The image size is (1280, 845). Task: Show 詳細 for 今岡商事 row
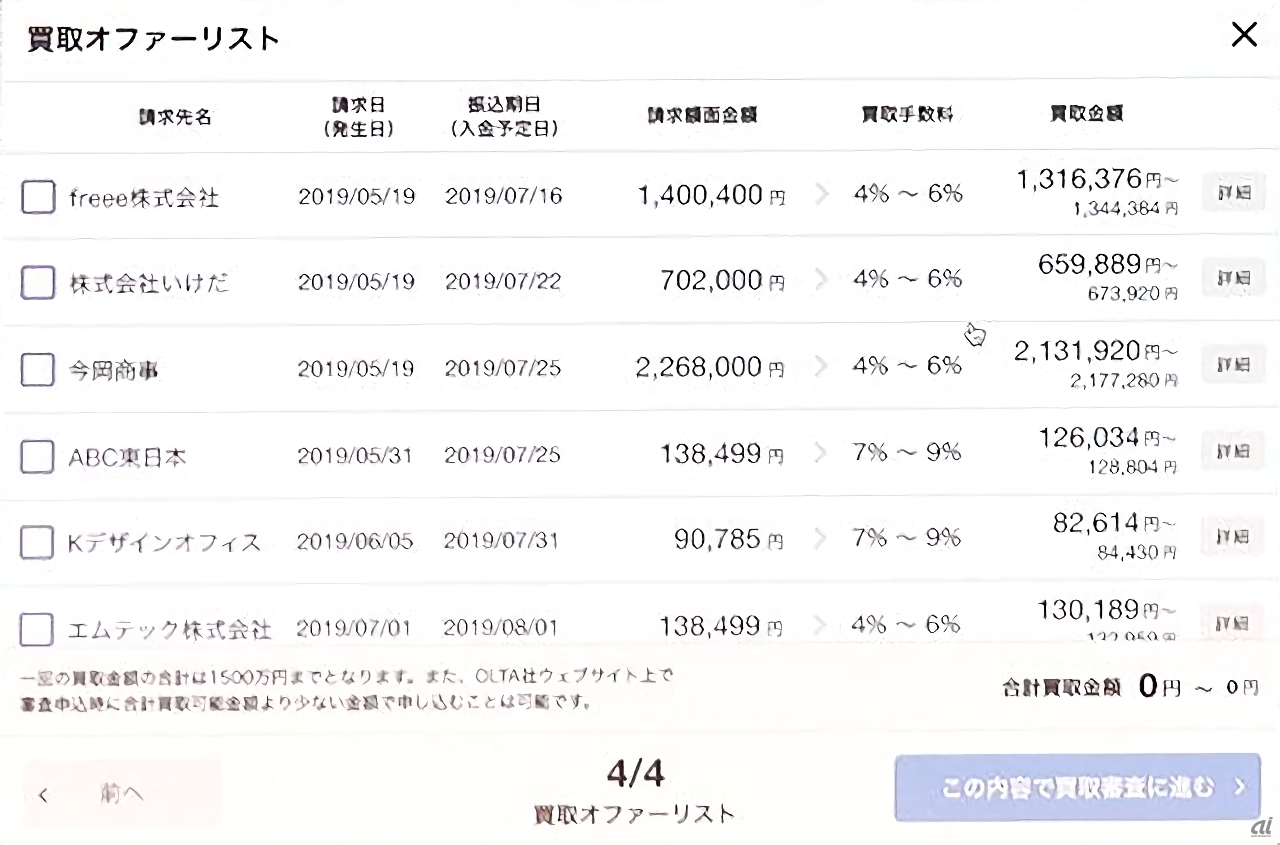[x=1233, y=365]
